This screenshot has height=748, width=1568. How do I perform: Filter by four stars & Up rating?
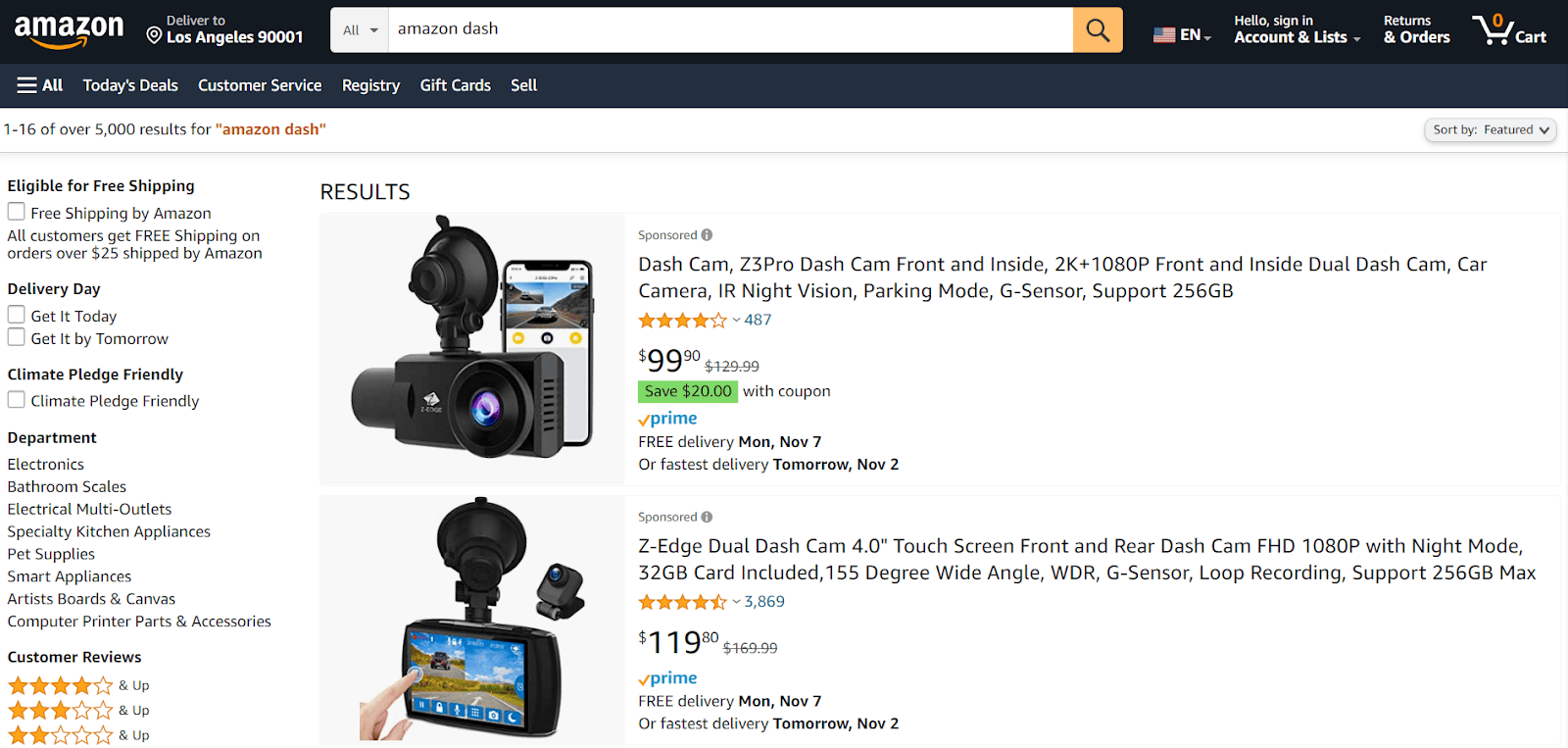78,685
